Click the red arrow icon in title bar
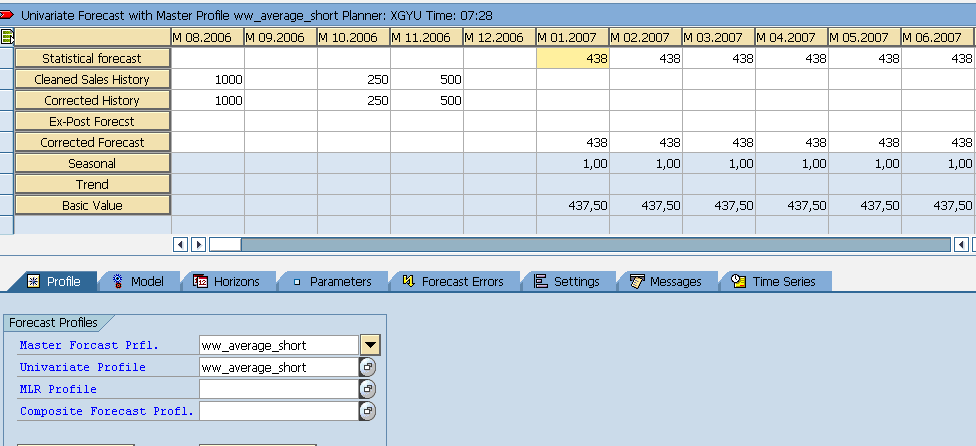 click(x=8, y=17)
